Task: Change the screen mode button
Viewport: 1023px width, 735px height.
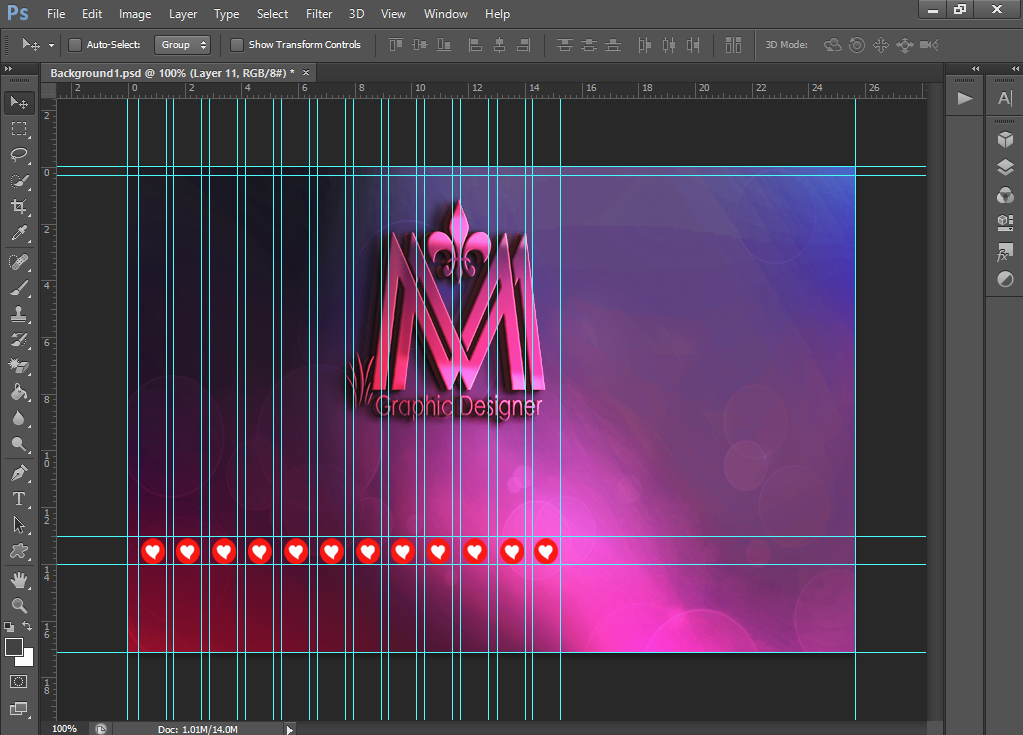Action: coord(19,708)
